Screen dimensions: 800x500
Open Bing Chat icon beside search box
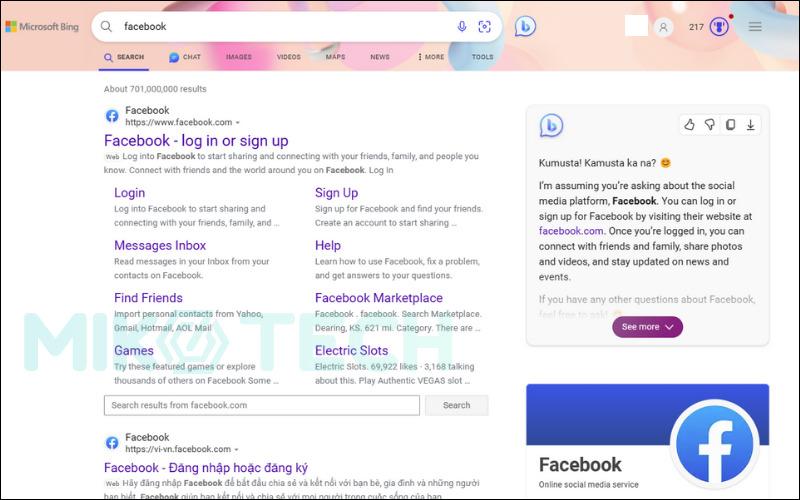click(525, 26)
